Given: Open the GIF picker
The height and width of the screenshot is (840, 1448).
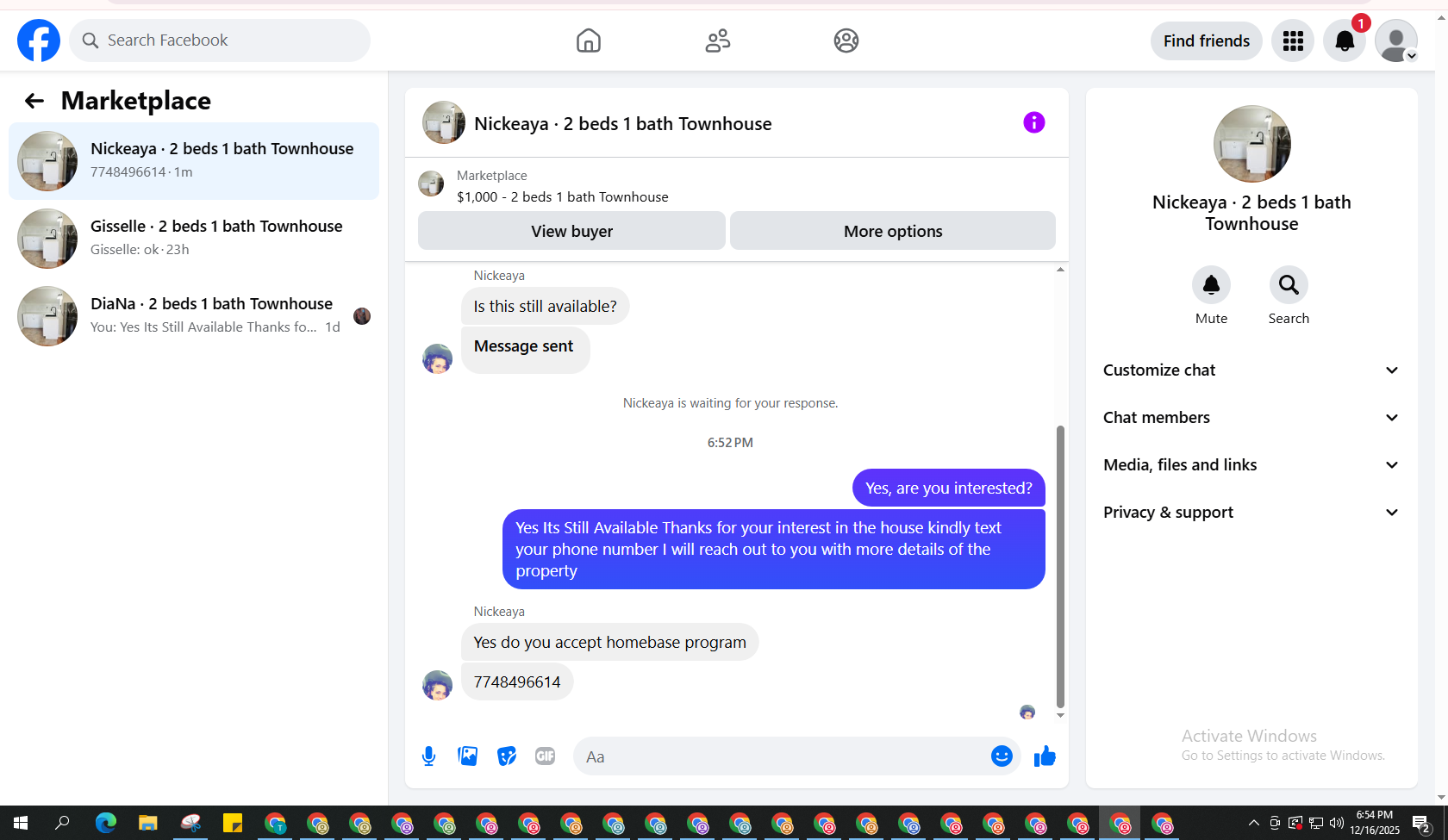Looking at the screenshot, I should coord(546,756).
